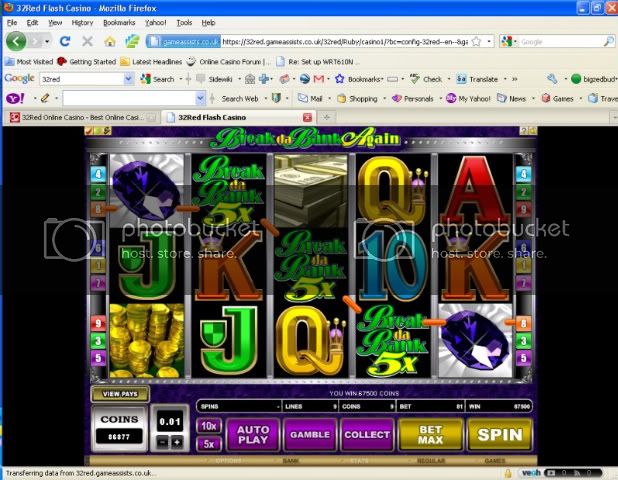Click the Check spelling toolbar button
Screen dimensions: 618x480
(426, 79)
